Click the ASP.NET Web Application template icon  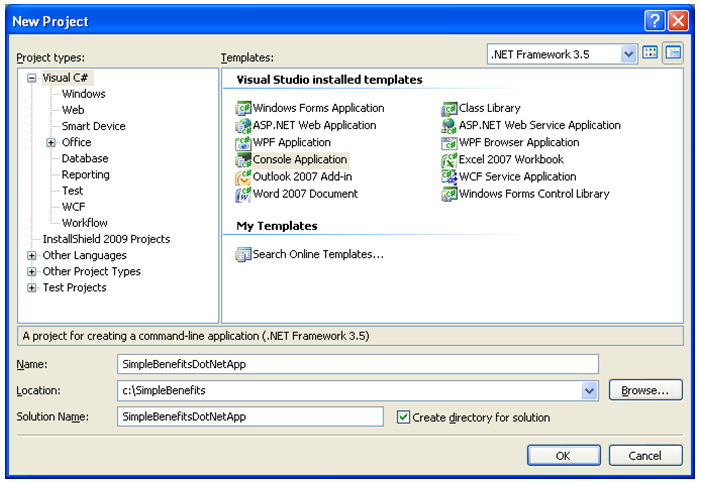243,126
